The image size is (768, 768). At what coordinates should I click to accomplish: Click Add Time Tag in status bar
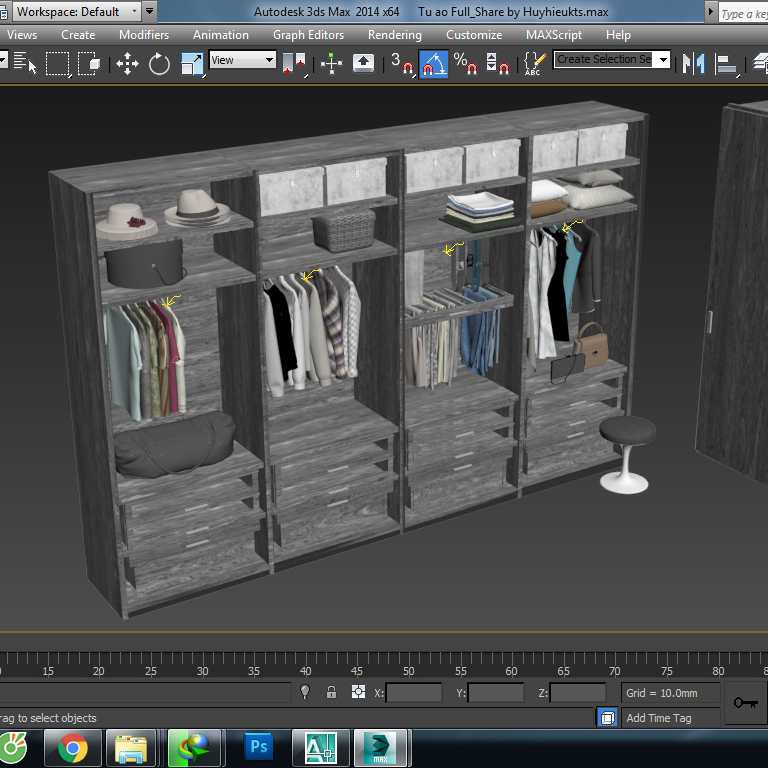(658, 718)
